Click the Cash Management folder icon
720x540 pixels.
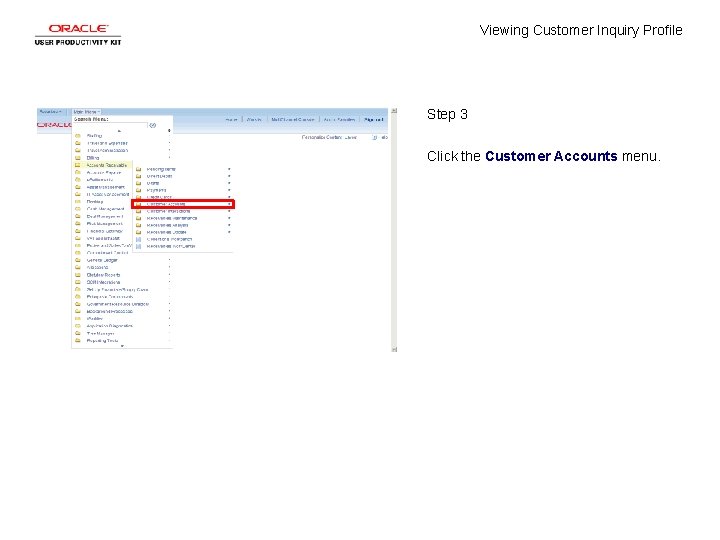point(78,209)
